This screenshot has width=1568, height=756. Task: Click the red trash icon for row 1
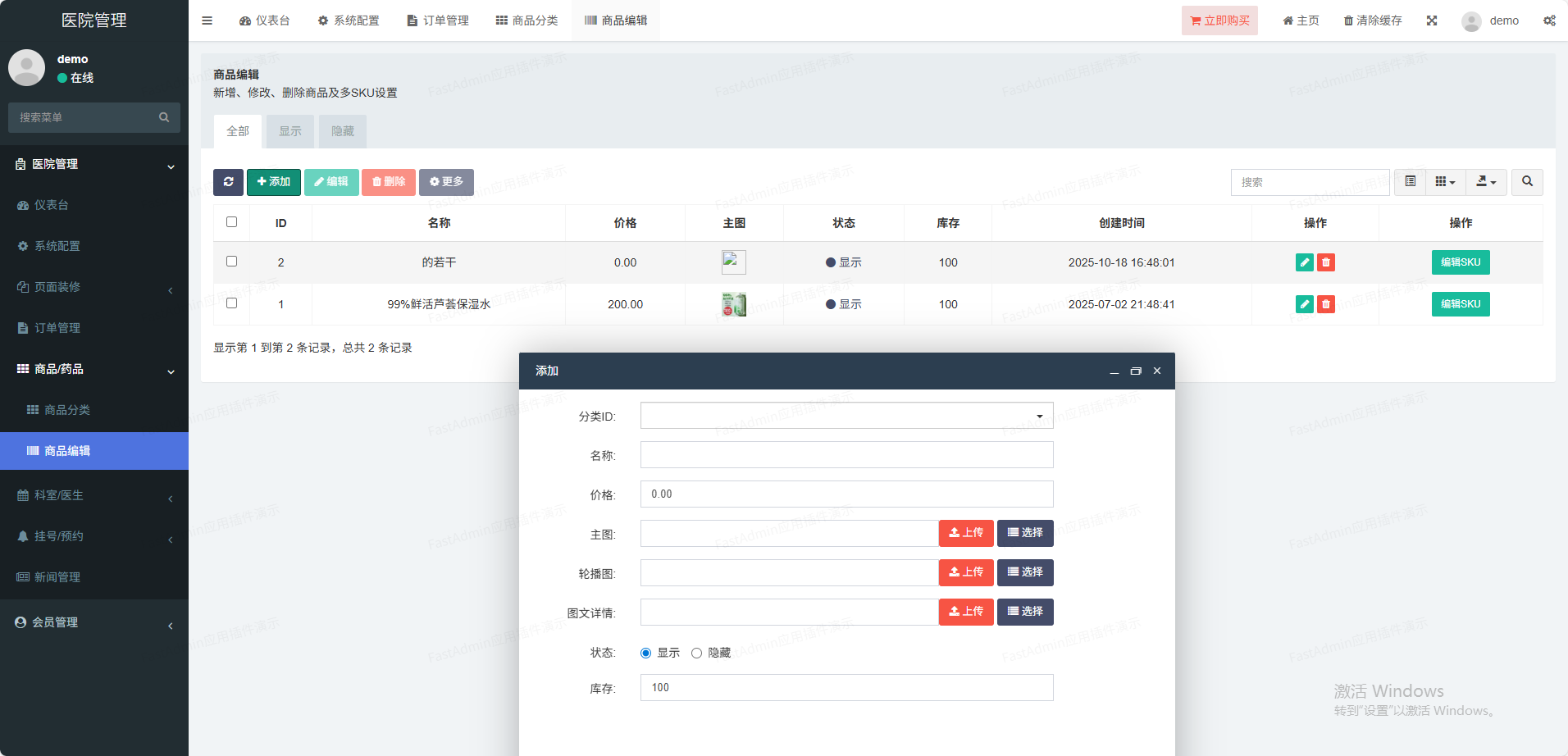point(1326,304)
